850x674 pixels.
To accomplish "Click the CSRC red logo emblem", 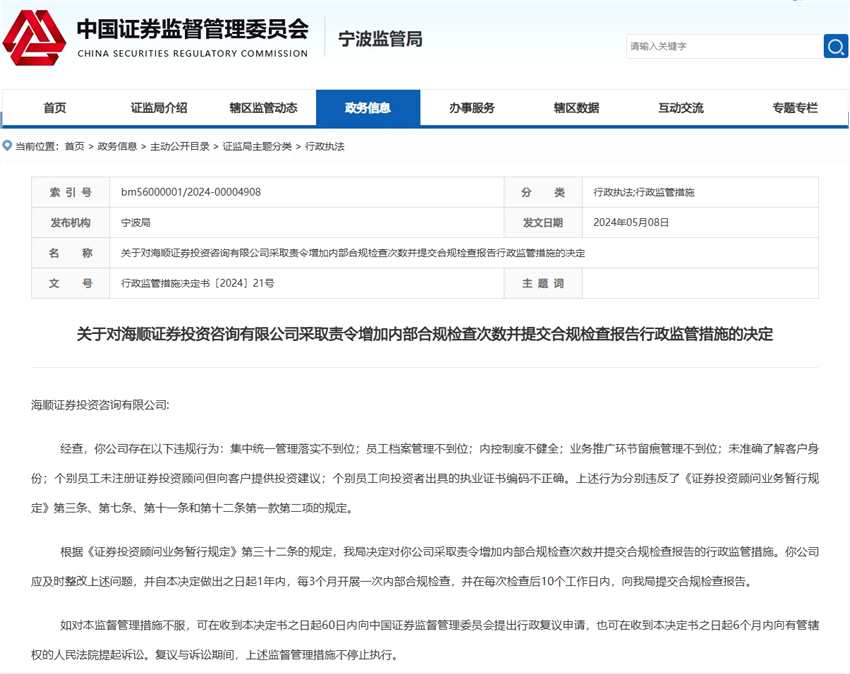I will (x=34, y=37).
